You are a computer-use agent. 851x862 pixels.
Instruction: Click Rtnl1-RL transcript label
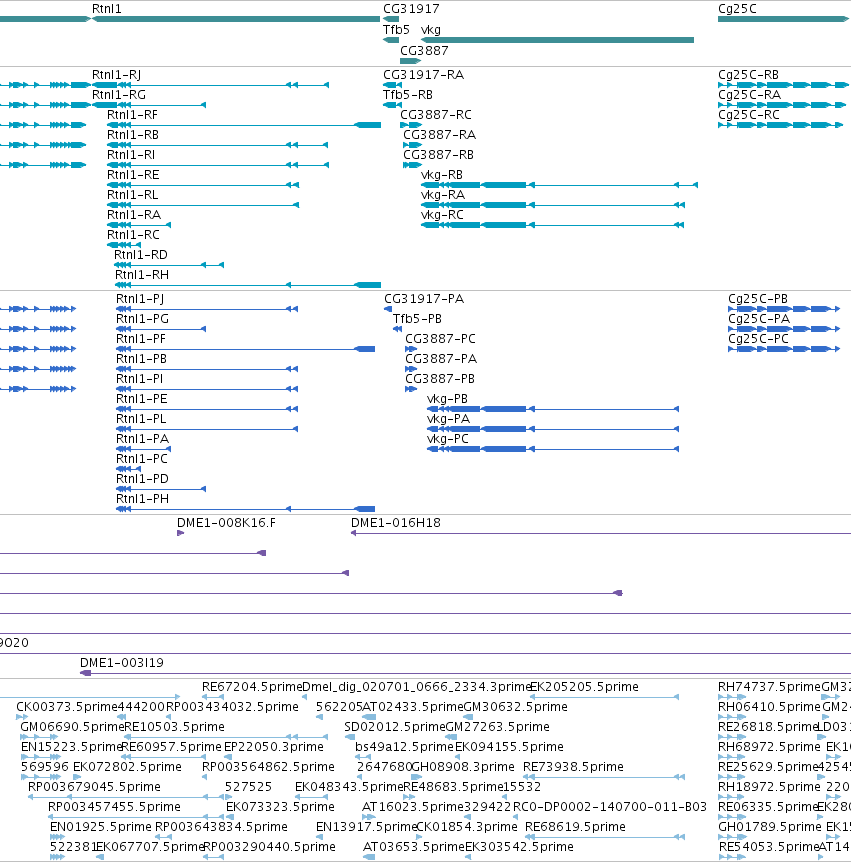tap(132, 195)
